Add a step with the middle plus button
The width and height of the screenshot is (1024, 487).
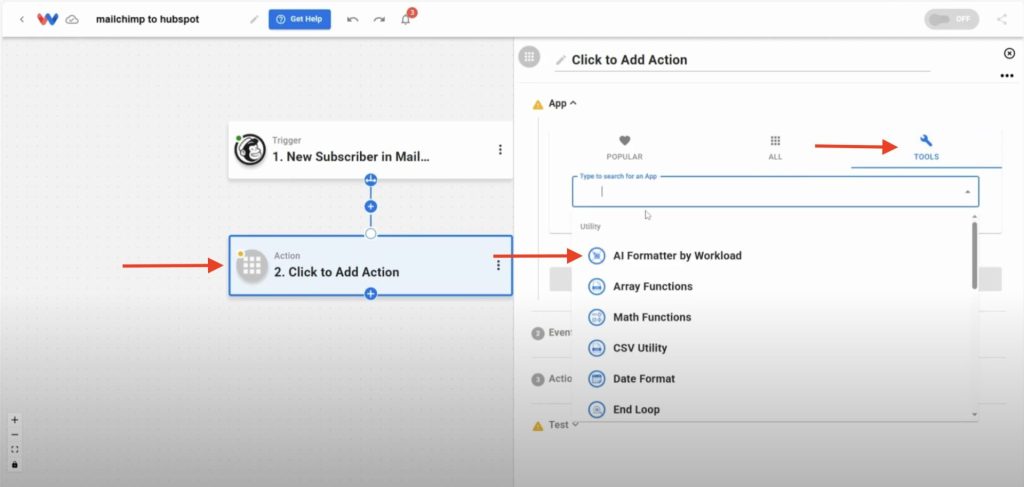[x=371, y=206]
